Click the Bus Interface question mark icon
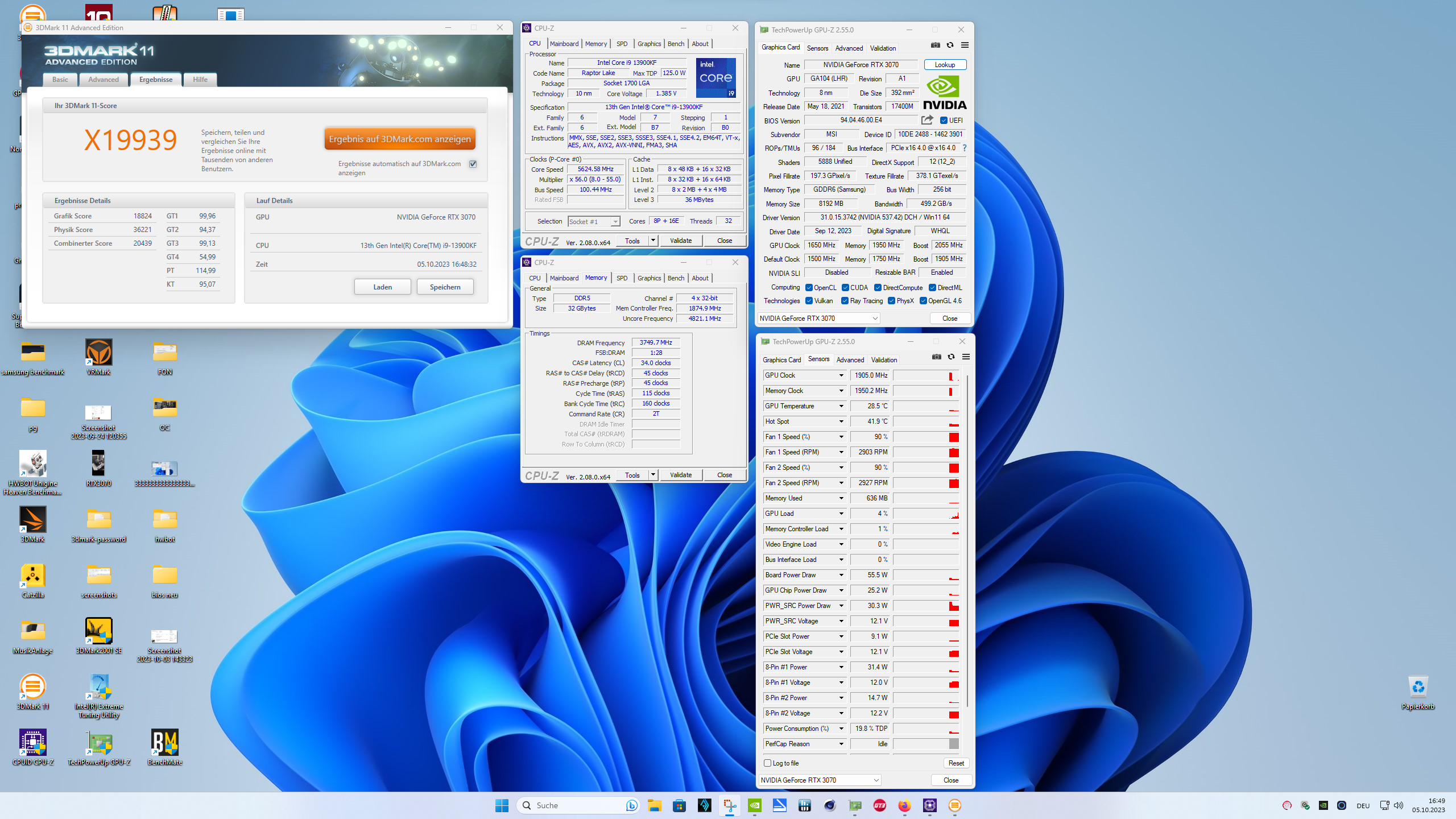Image resolution: width=1456 pixels, height=819 pixels. [964, 148]
